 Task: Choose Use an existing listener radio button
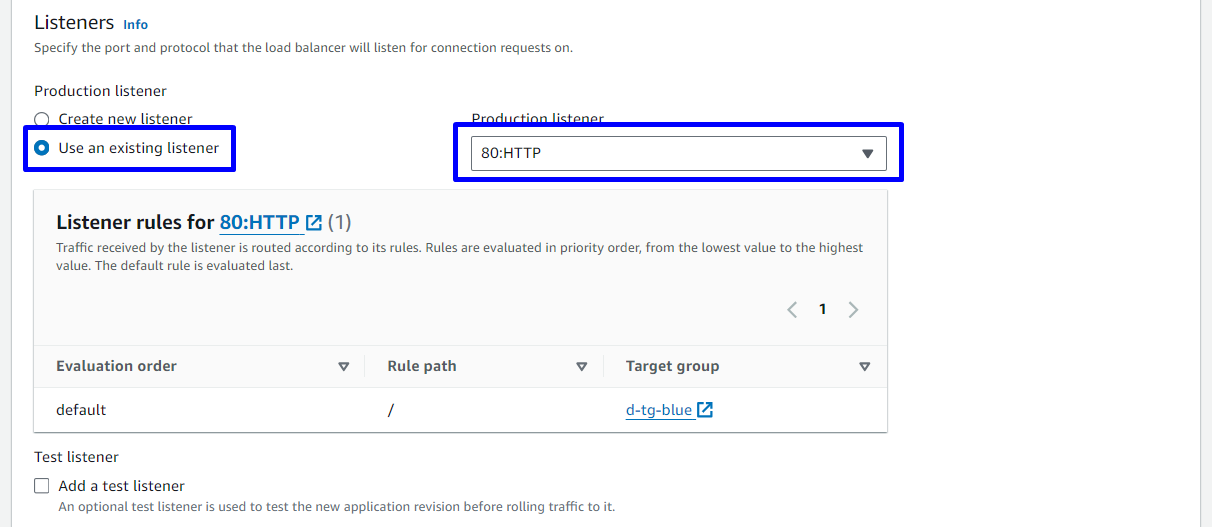pyautogui.click(x=42, y=148)
